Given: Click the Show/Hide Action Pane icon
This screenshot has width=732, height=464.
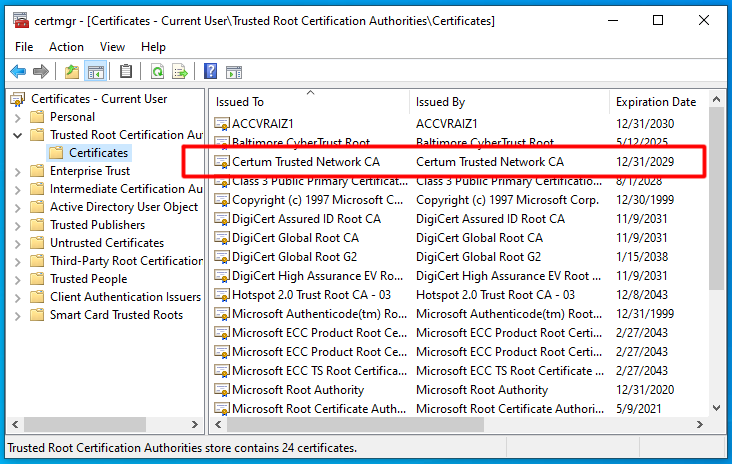Looking at the screenshot, I should click(234, 71).
